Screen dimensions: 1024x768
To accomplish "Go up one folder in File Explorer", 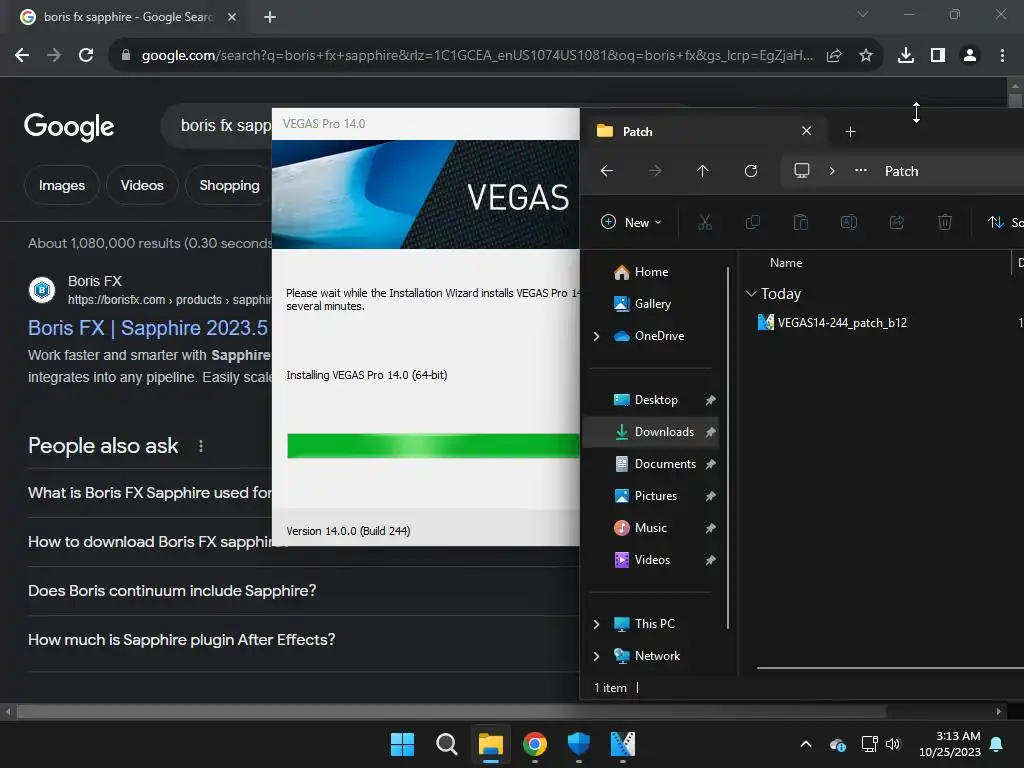I will pos(703,171).
